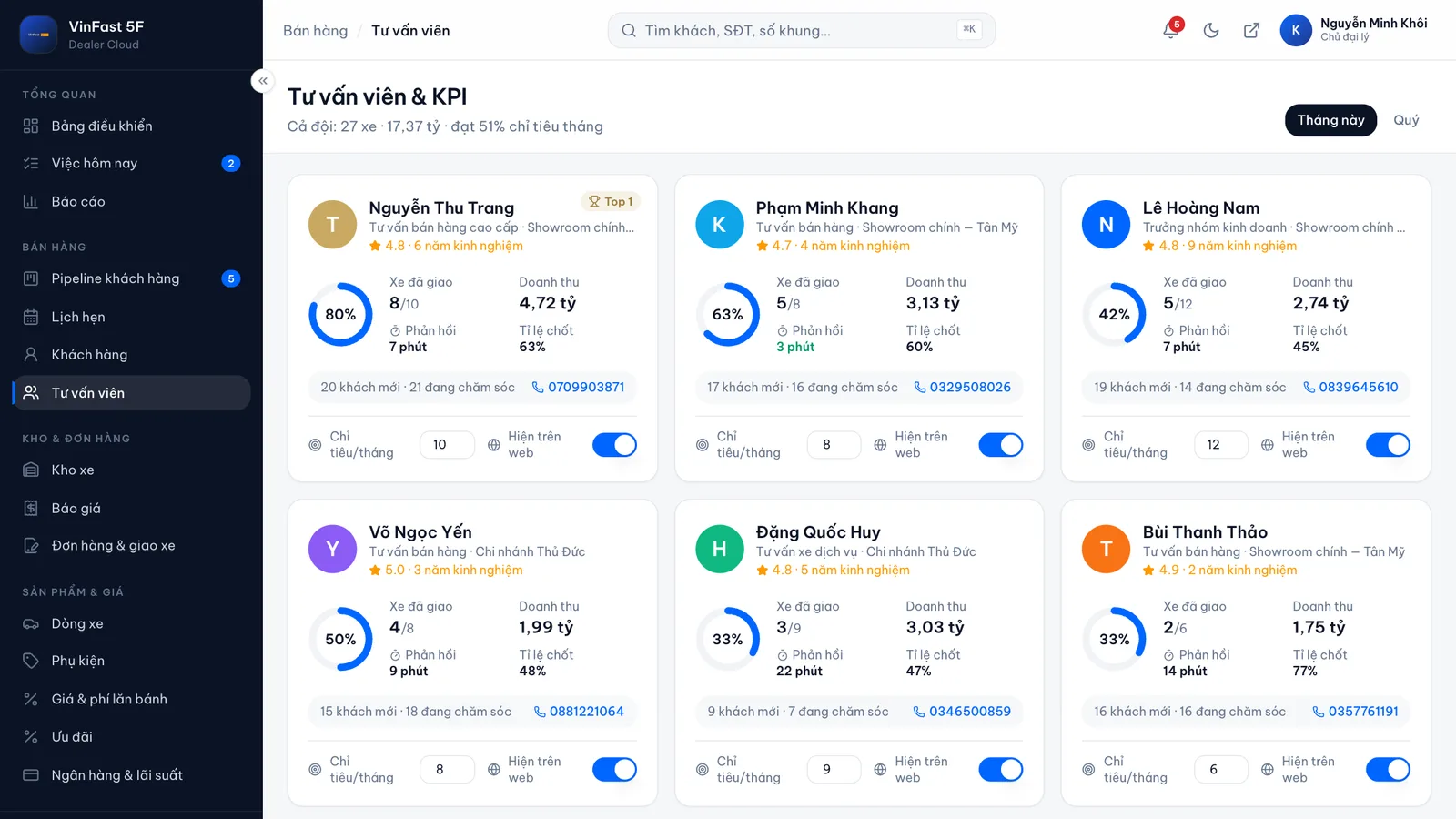This screenshot has height=819, width=1456.
Task: Click Võ Ngọc Yến avatar circle
Action: click(332, 549)
